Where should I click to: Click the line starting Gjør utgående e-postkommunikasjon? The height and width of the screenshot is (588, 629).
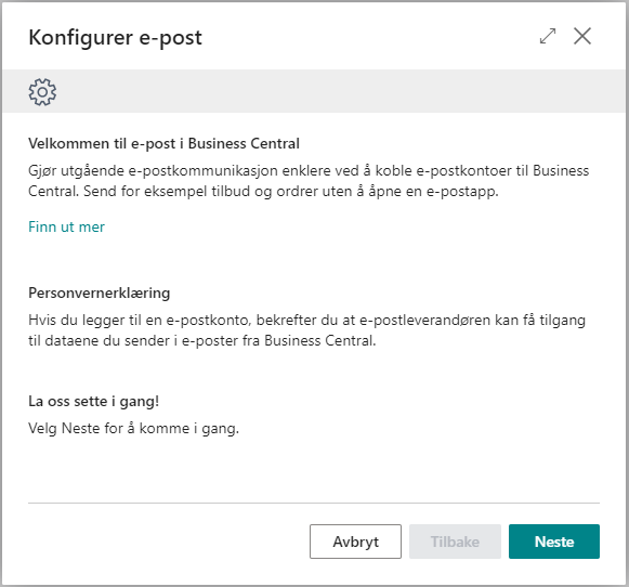(308, 168)
